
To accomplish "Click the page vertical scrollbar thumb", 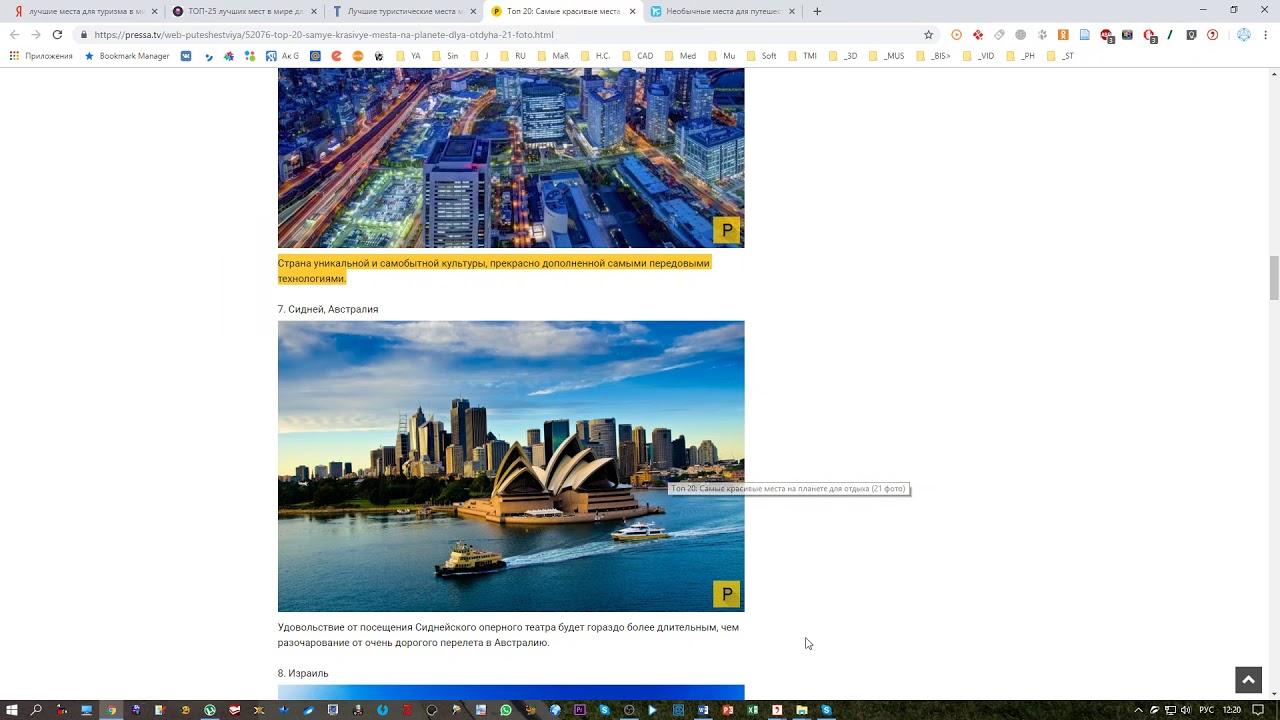I will click(1273, 277).
